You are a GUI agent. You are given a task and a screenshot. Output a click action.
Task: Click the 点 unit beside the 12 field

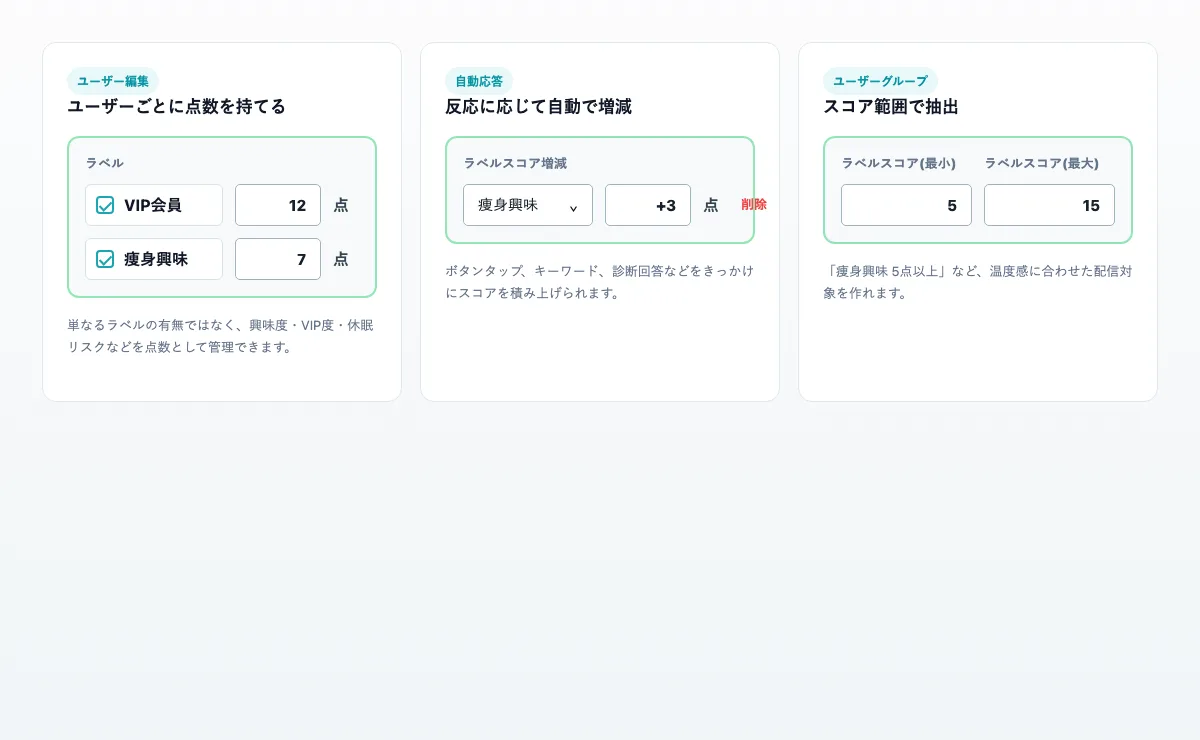click(341, 205)
